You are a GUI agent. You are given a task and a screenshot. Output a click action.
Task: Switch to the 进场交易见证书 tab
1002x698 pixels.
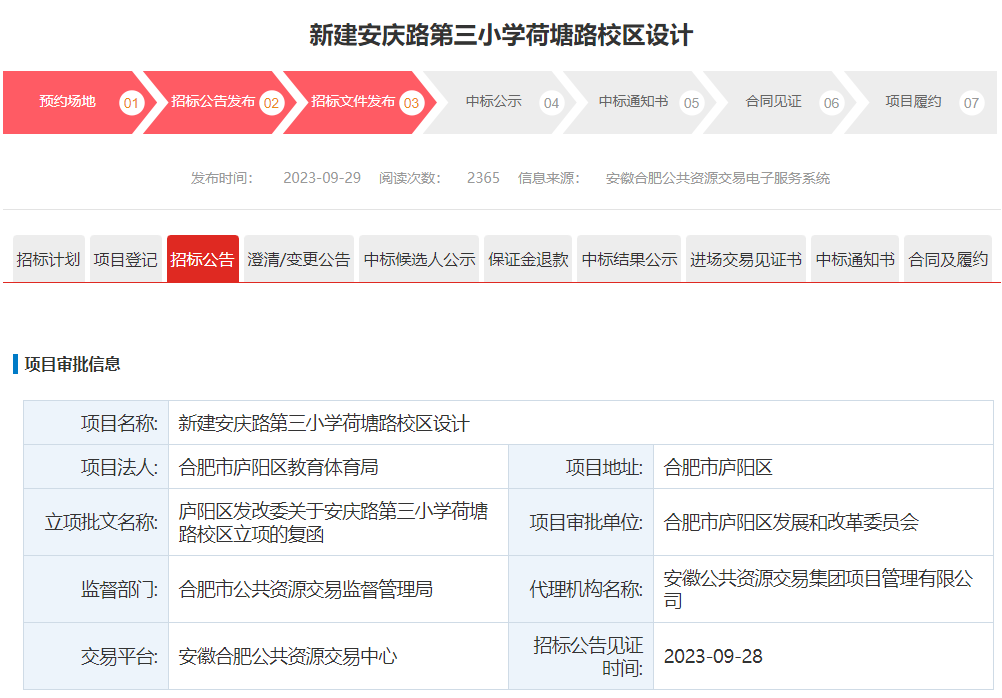point(746,259)
